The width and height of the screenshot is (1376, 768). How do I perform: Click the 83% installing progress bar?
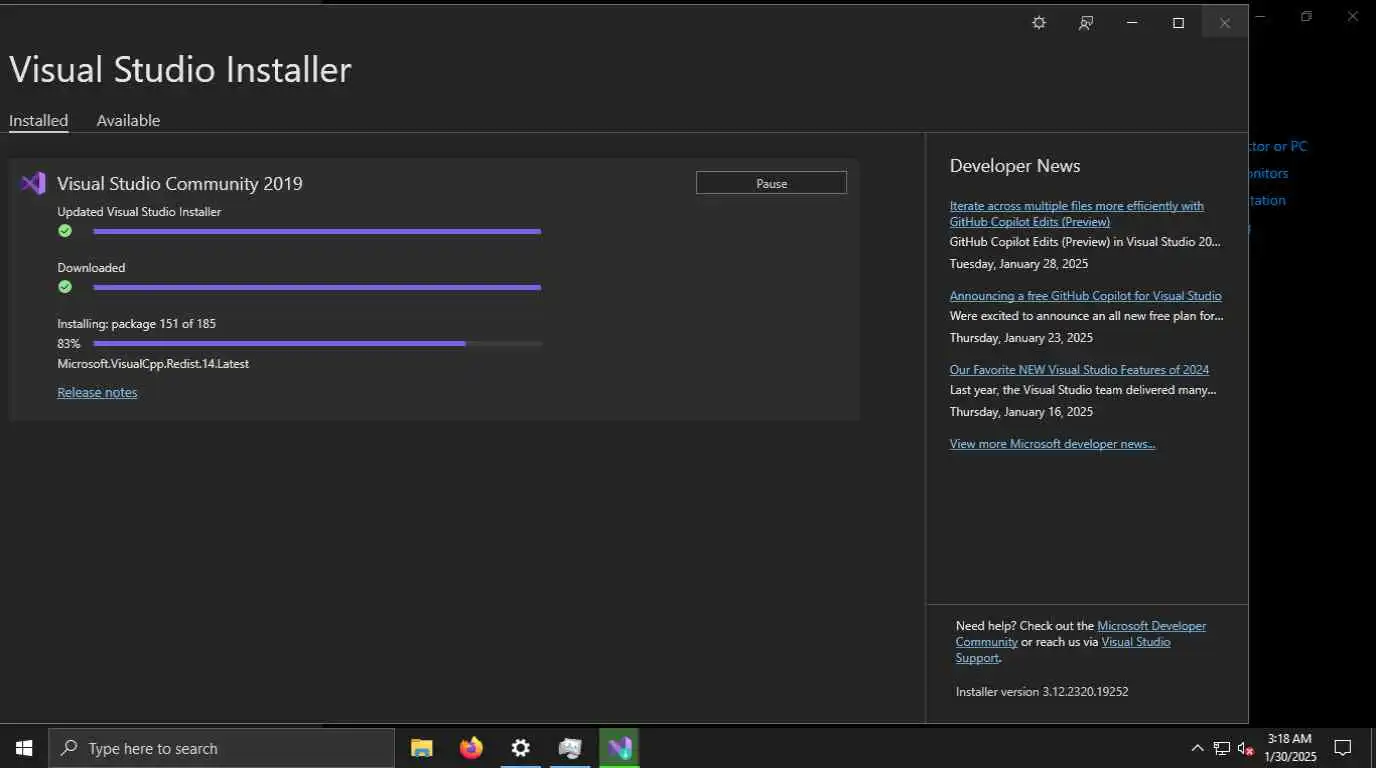[x=317, y=343]
